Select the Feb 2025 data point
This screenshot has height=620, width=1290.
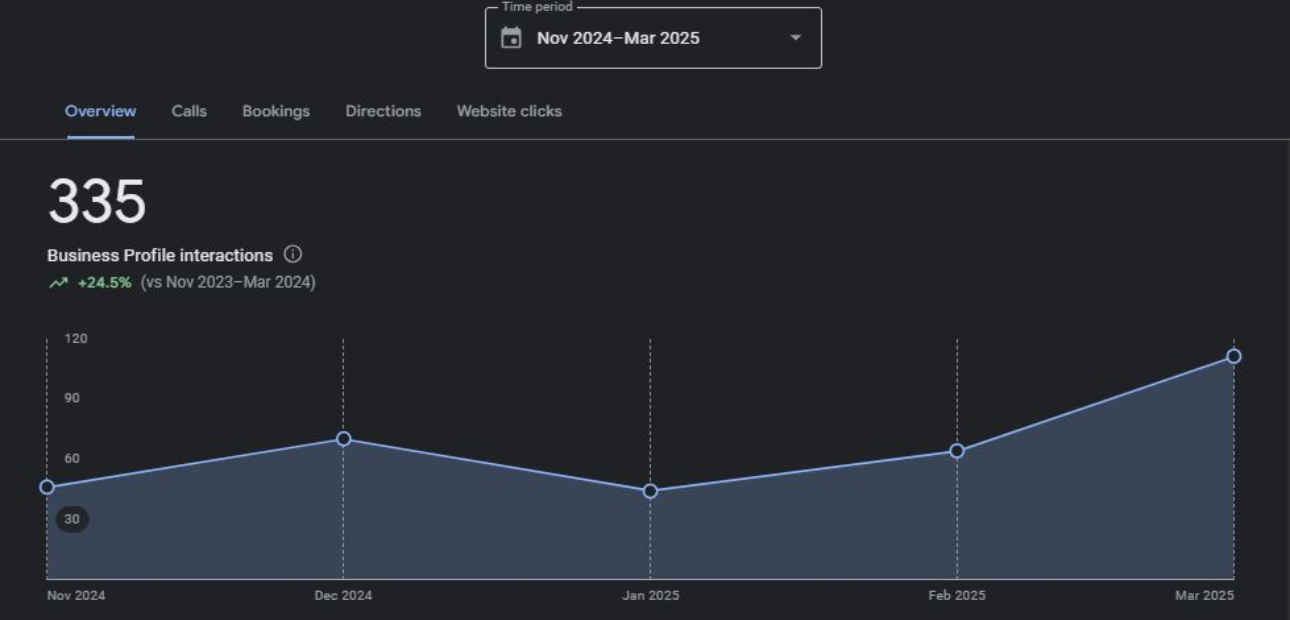point(957,451)
